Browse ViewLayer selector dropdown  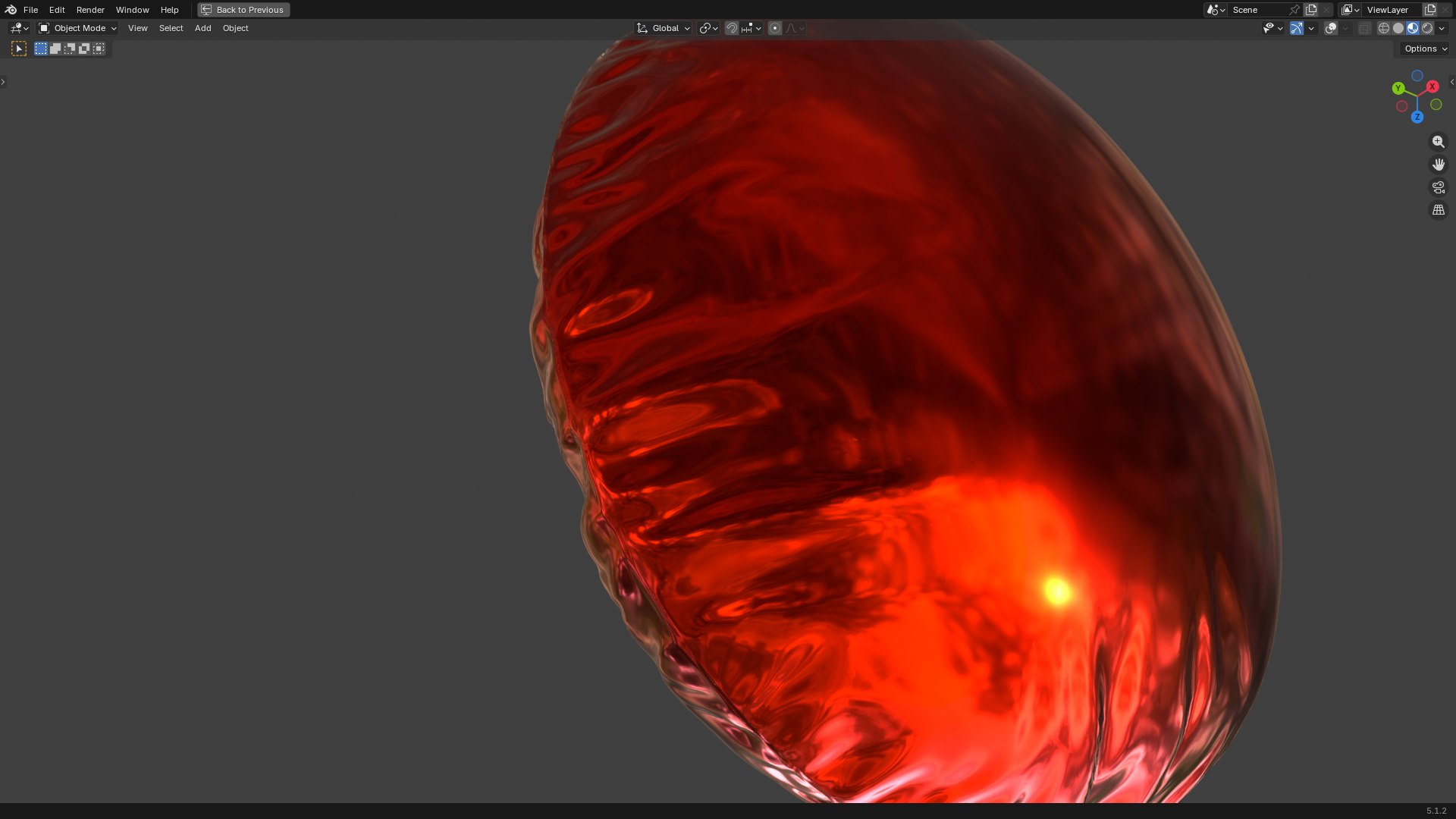[x=1351, y=10]
